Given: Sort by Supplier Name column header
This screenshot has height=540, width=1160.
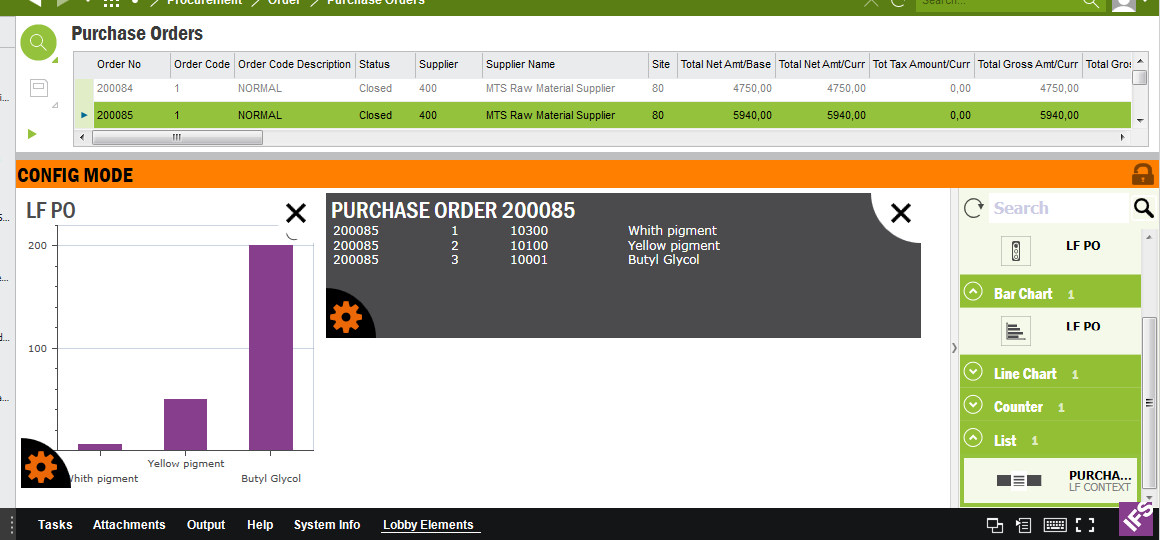Looking at the screenshot, I should [520, 64].
